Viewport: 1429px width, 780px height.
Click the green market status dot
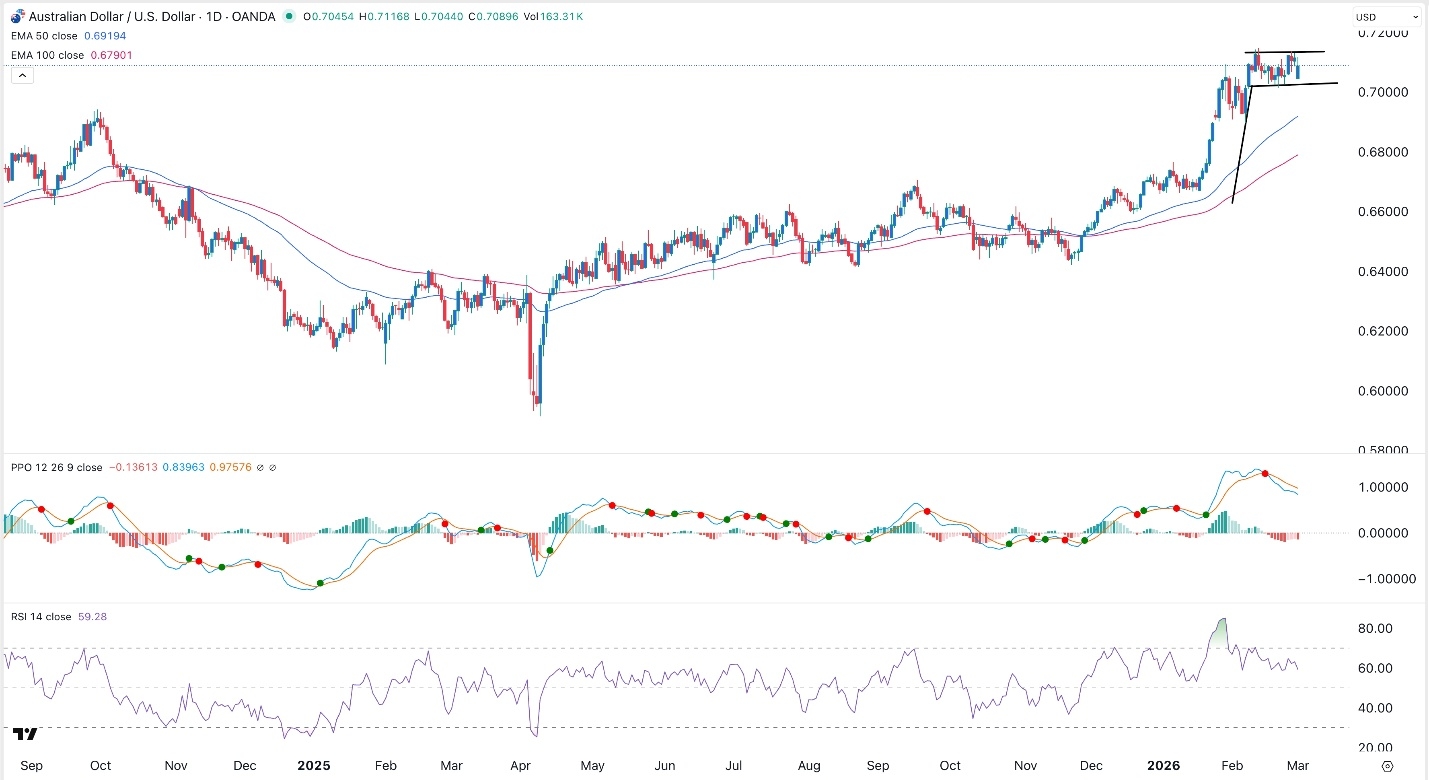tap(290, 16)
